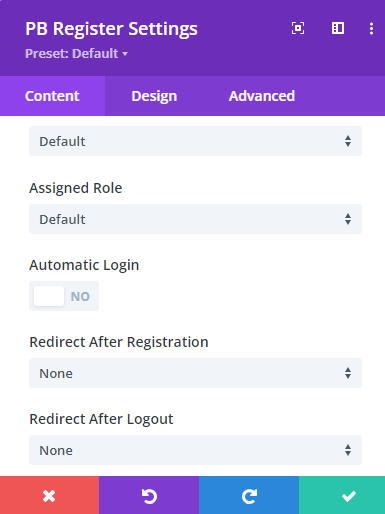Click the Assigned Role label
This screenshot has width=385, height=514.
coord(76,188)
